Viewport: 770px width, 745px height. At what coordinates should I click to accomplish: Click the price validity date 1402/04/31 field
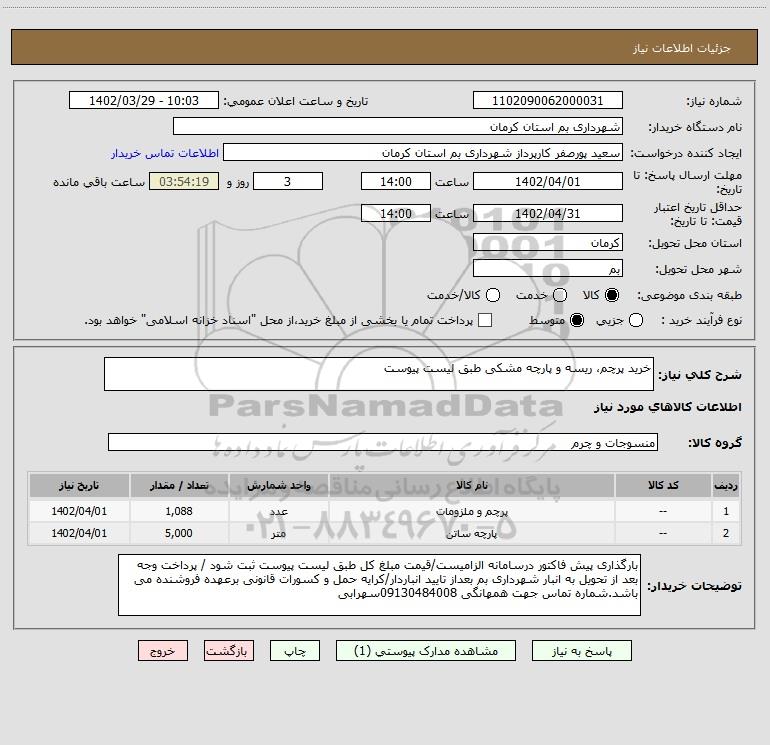548,213
